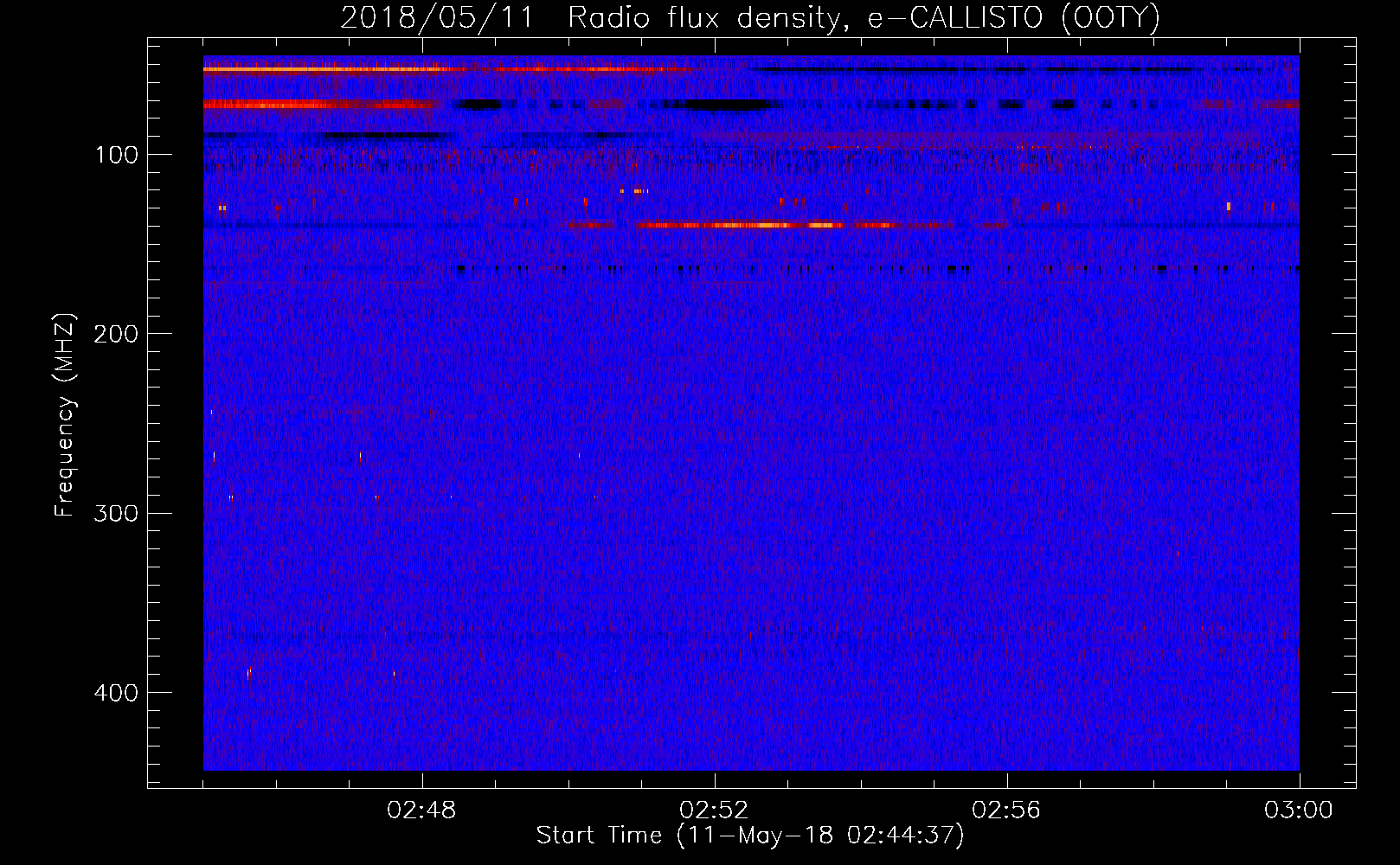Click the time tick label "02:56"
1400x865 pixels.
click(x=1006, y=811)
